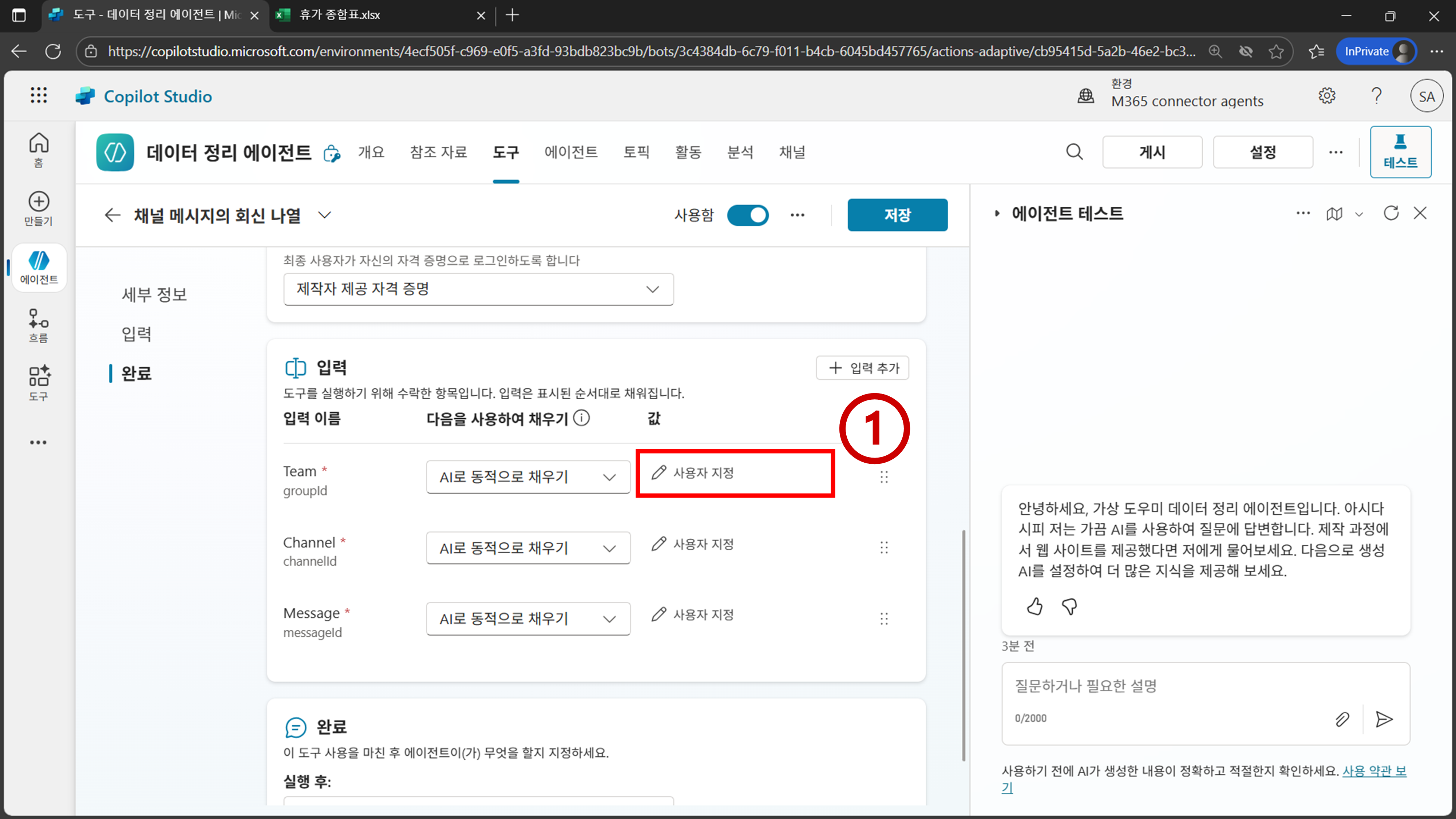Click the search magnifier icon beside 게시

click(x=1074, y=151)
